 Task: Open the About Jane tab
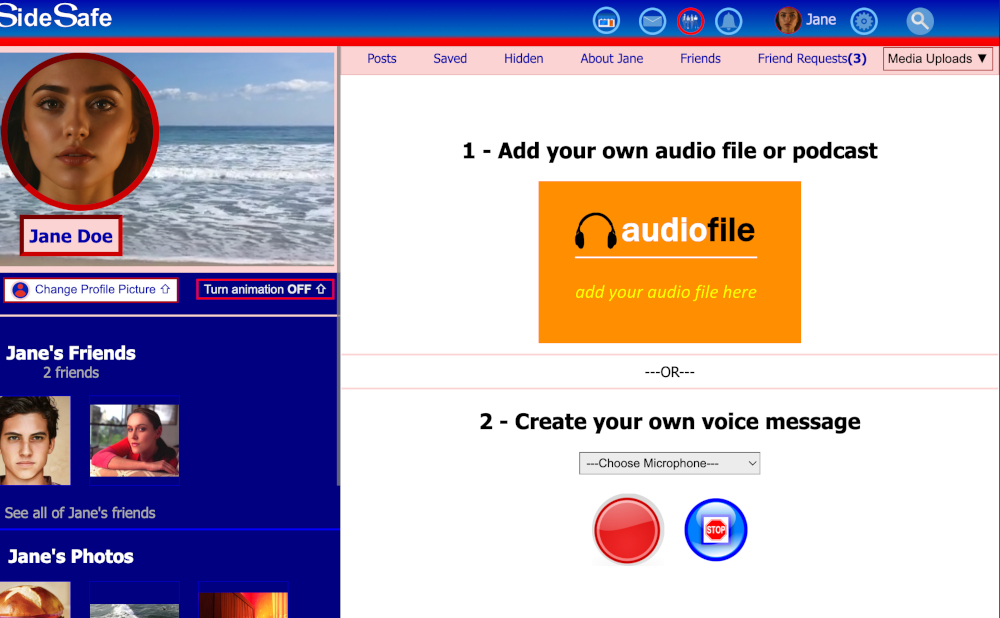pyautogui.click(x=611, y=58)
